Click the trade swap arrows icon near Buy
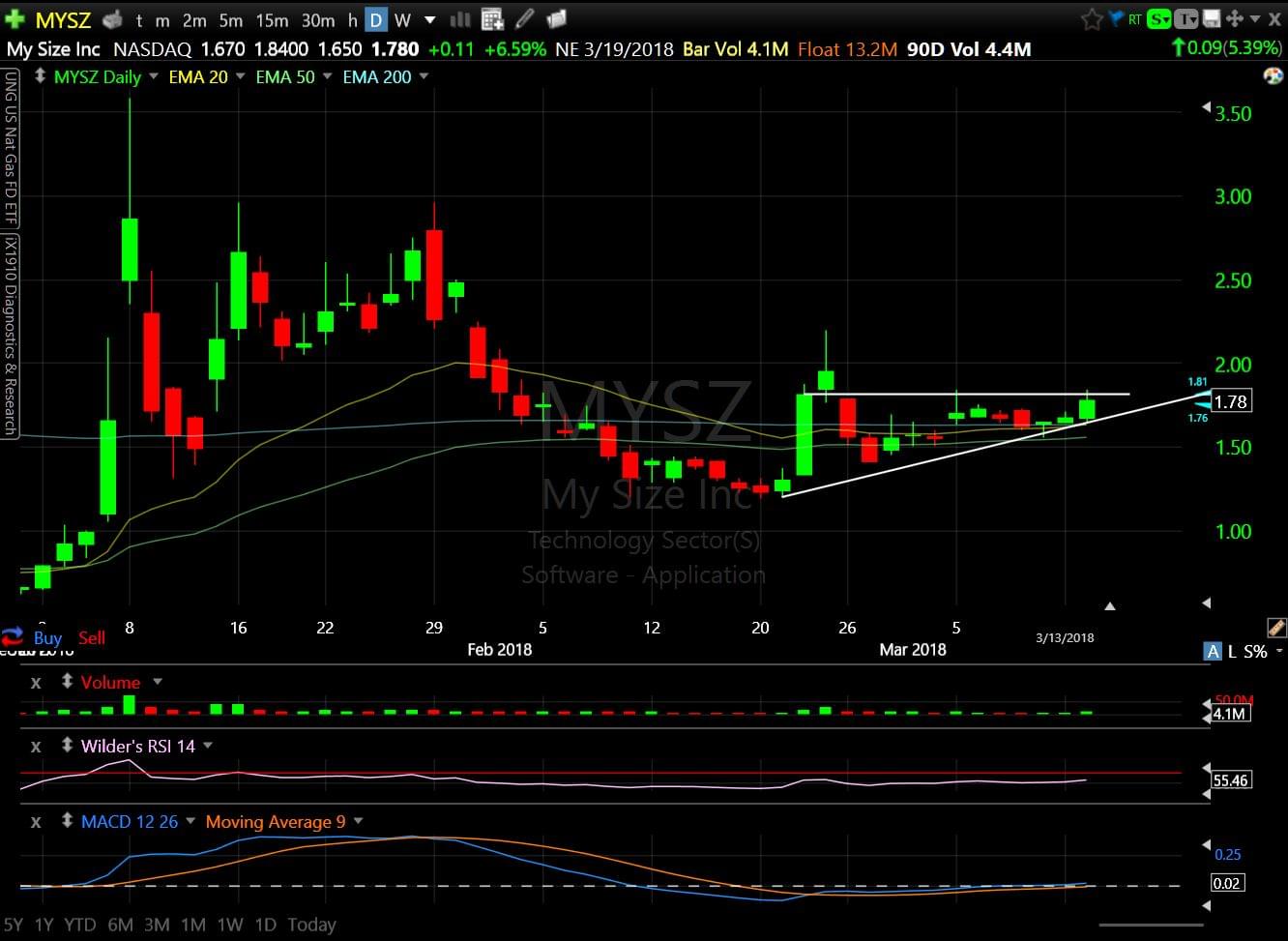Viewport: 1288px width, 941px height. tap(13, 636)
